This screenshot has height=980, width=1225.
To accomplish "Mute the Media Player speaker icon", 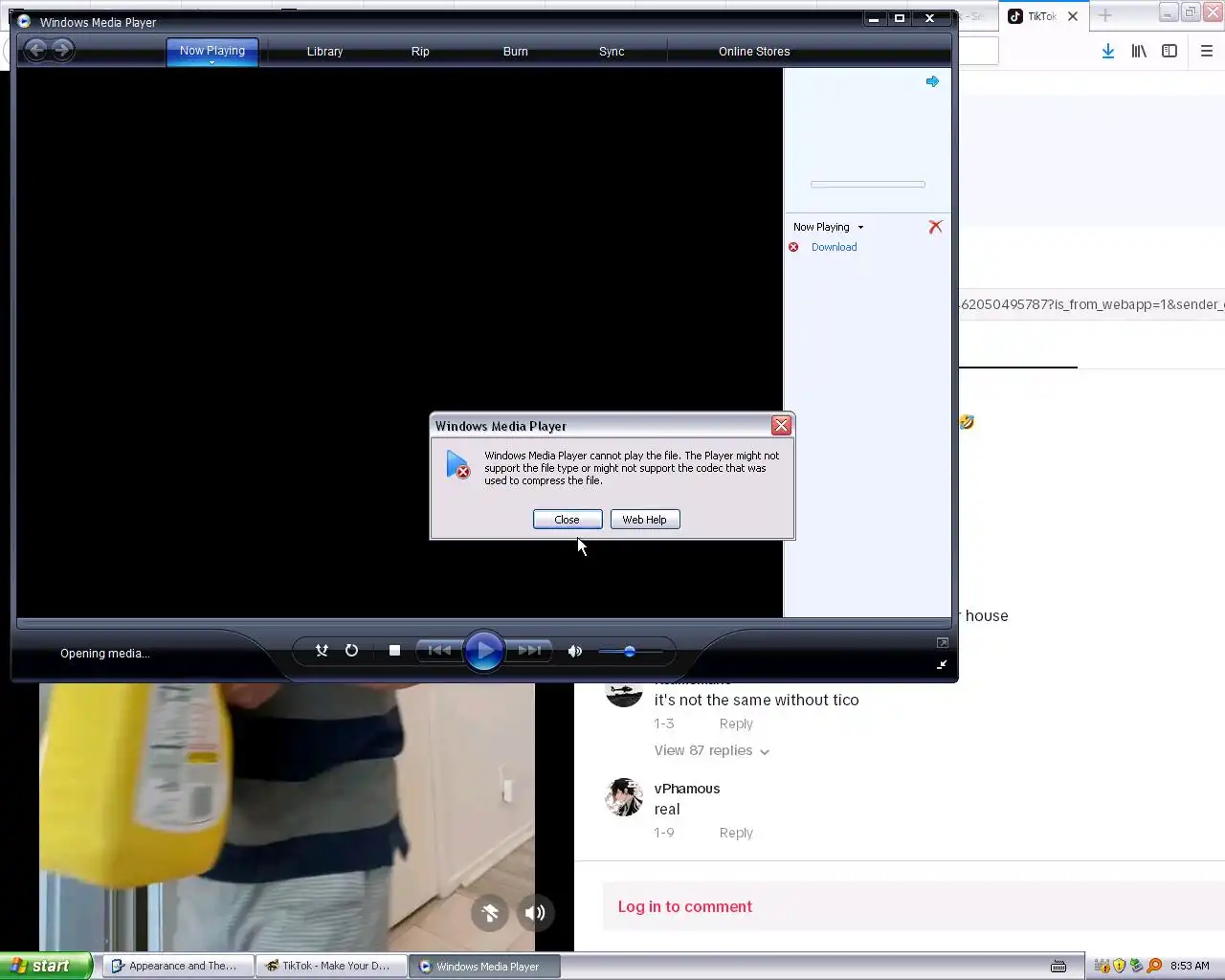I will [574, 651].
